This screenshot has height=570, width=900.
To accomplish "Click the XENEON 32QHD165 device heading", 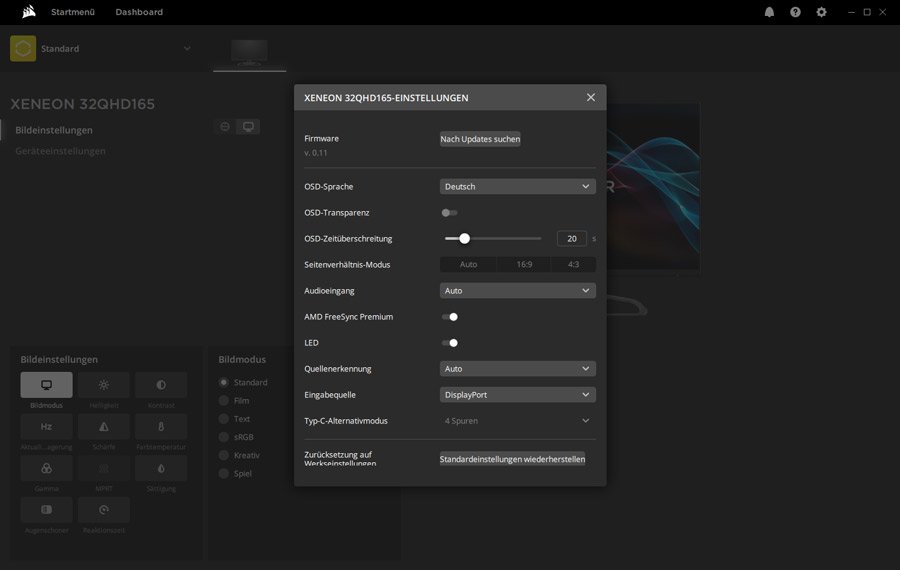I will [x=83, y=104].
